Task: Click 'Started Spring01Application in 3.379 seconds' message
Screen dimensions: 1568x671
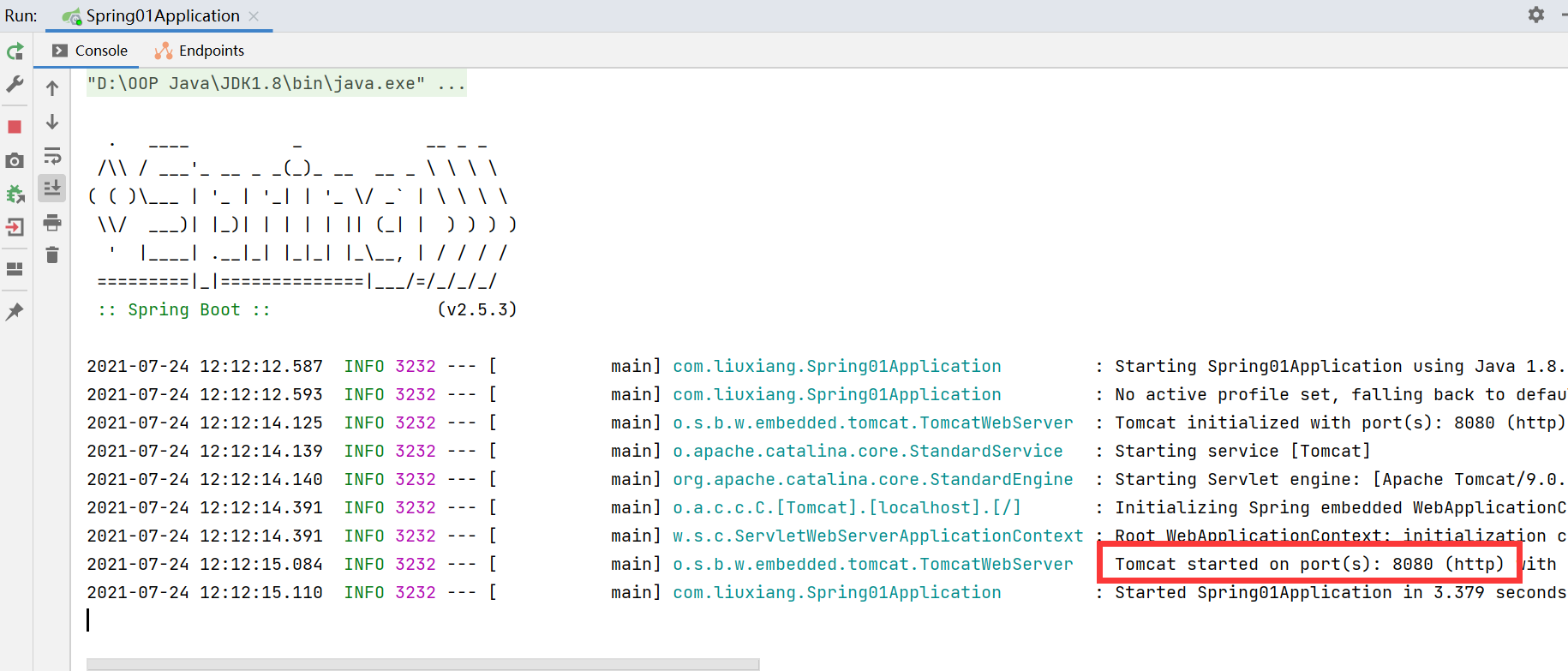Action: click(x=1341, y=592)
